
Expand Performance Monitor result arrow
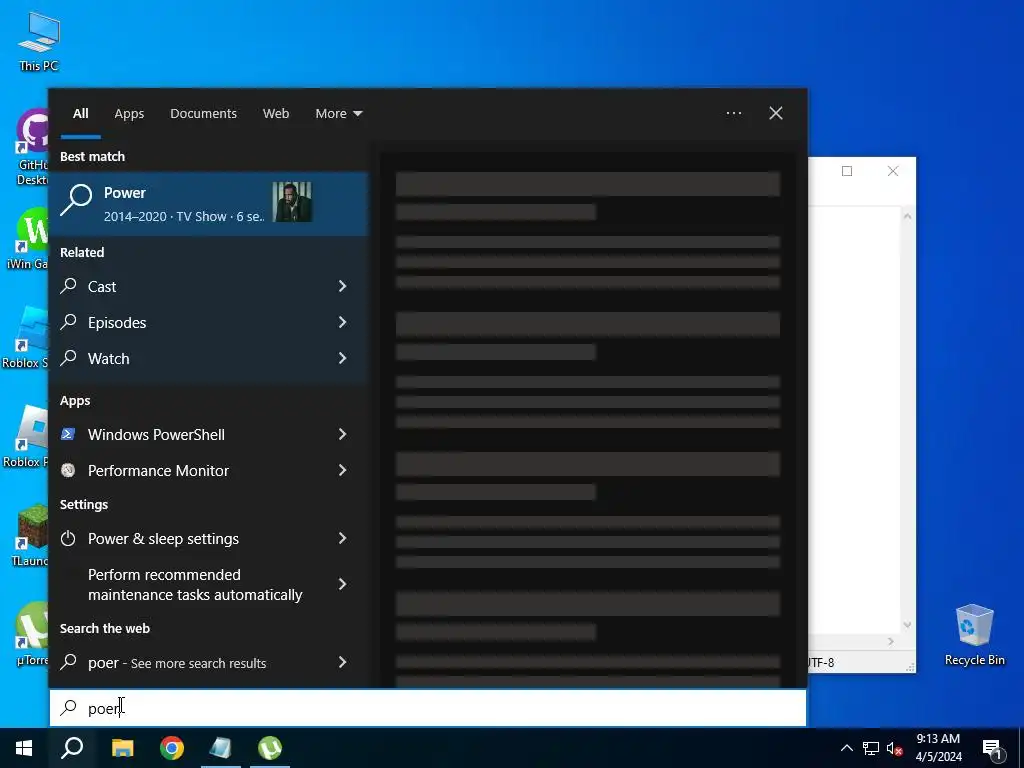[x=342, y=470]
